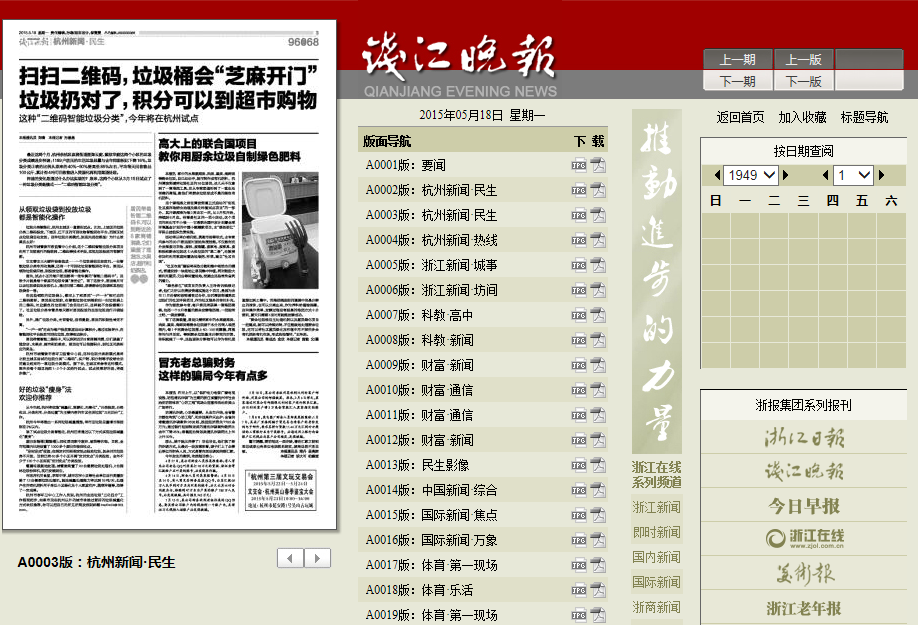The width and height of the screenshot is (918, 625).
Task: Download PDF of A0001版 要闻
Action: tap(598, 165)
